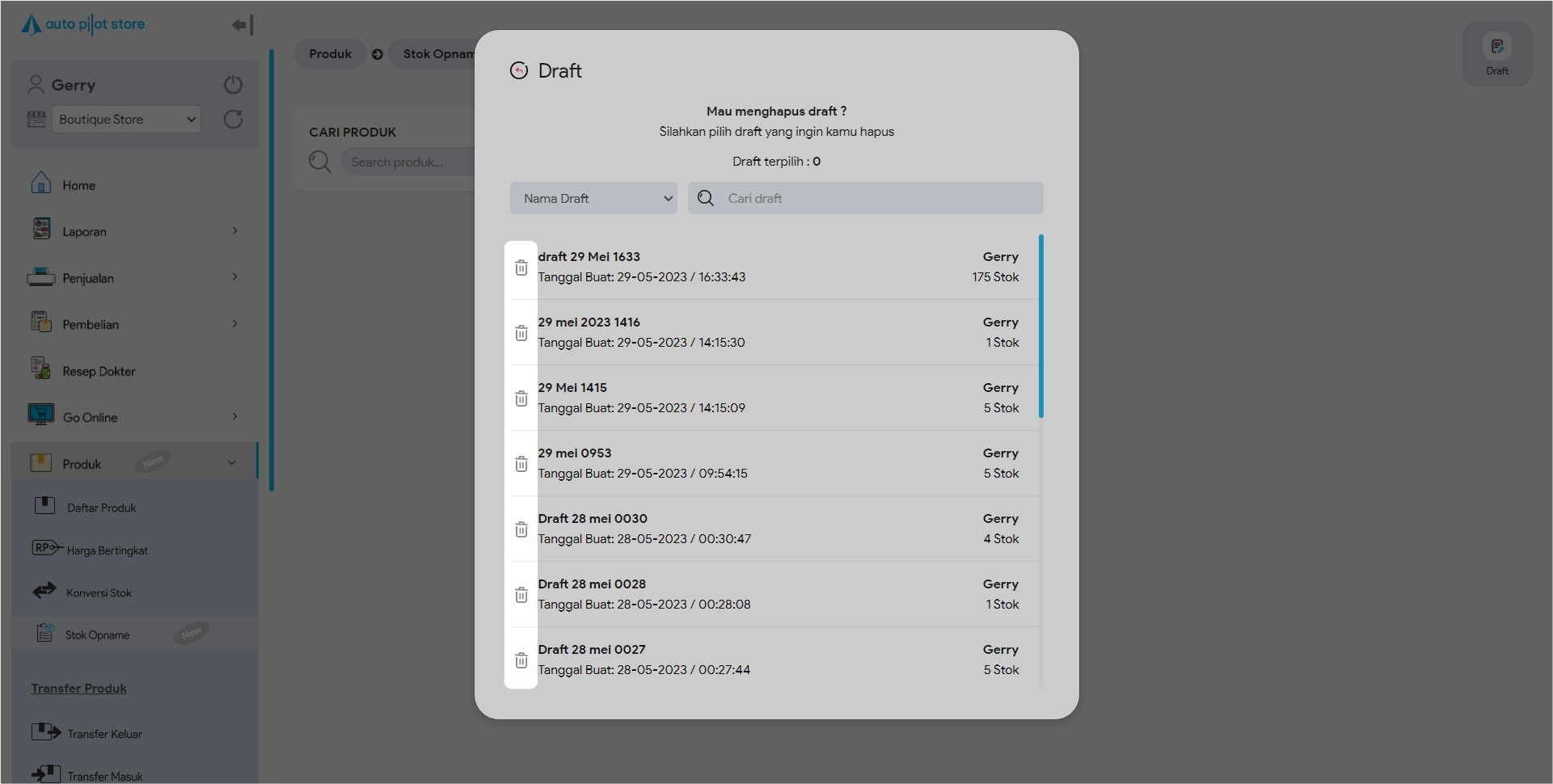This screenshot has width=1553, height=784.
Task: Click trash icon beside Draft 28 mei 0030
Action: pyautogui.click(x=521, y=529)
